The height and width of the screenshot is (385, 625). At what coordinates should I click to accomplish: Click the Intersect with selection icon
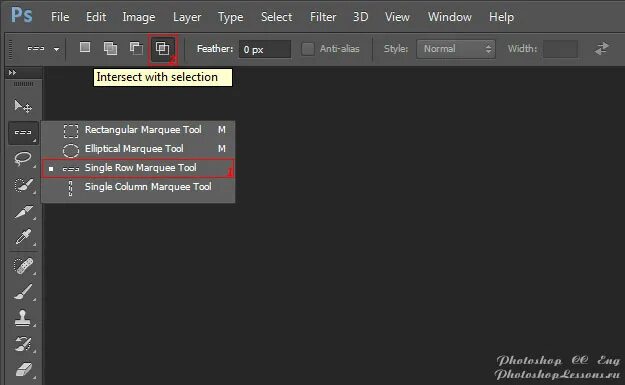click(x=163, y=49)
